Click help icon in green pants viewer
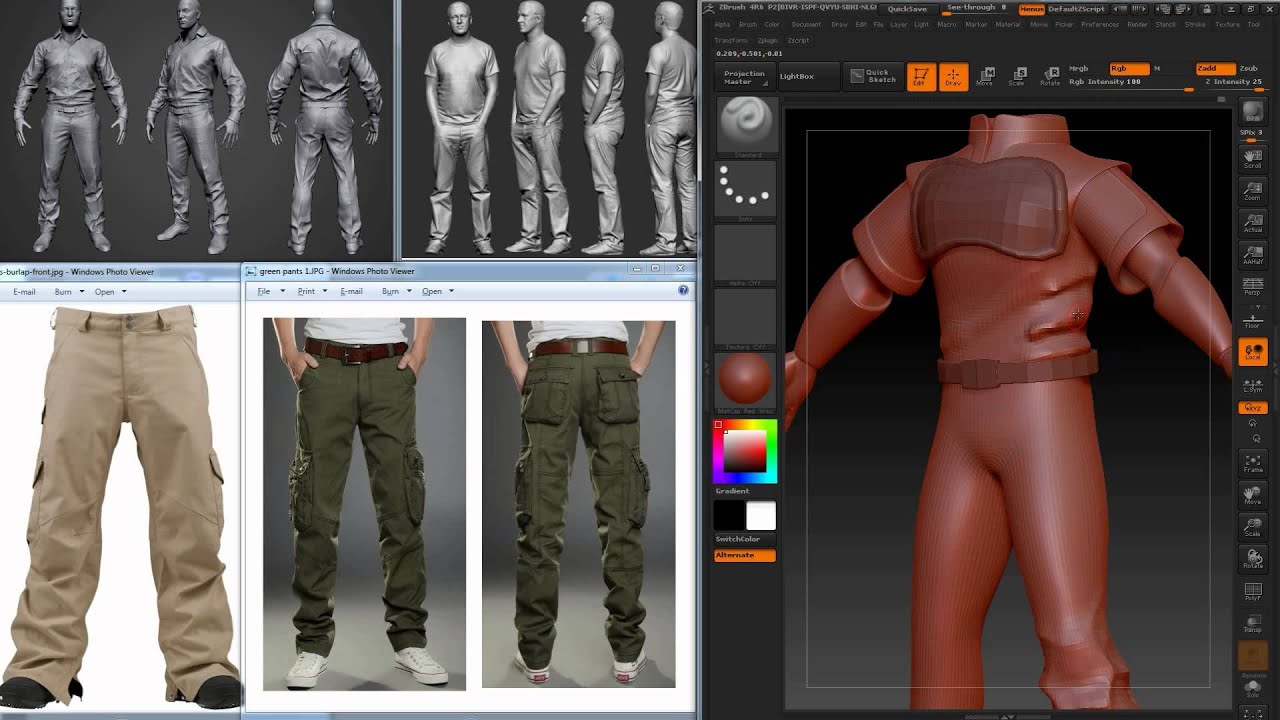Viewport: 1280px width, 720px height. click(683, 290)
